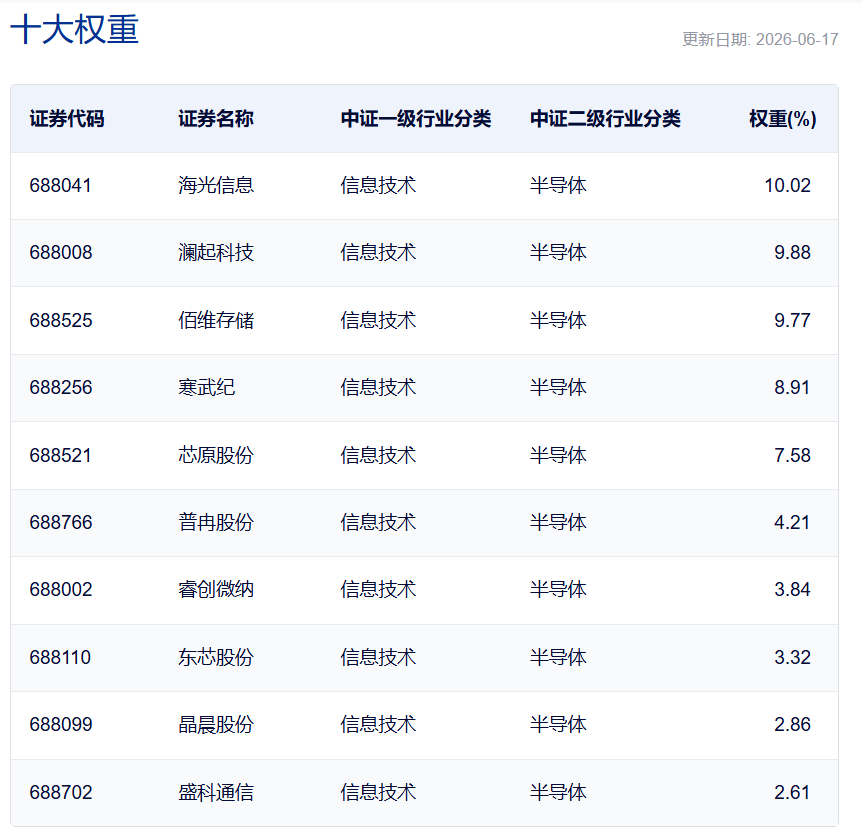
Task: Click the name 晶晨股份
Action: (216, 725)
